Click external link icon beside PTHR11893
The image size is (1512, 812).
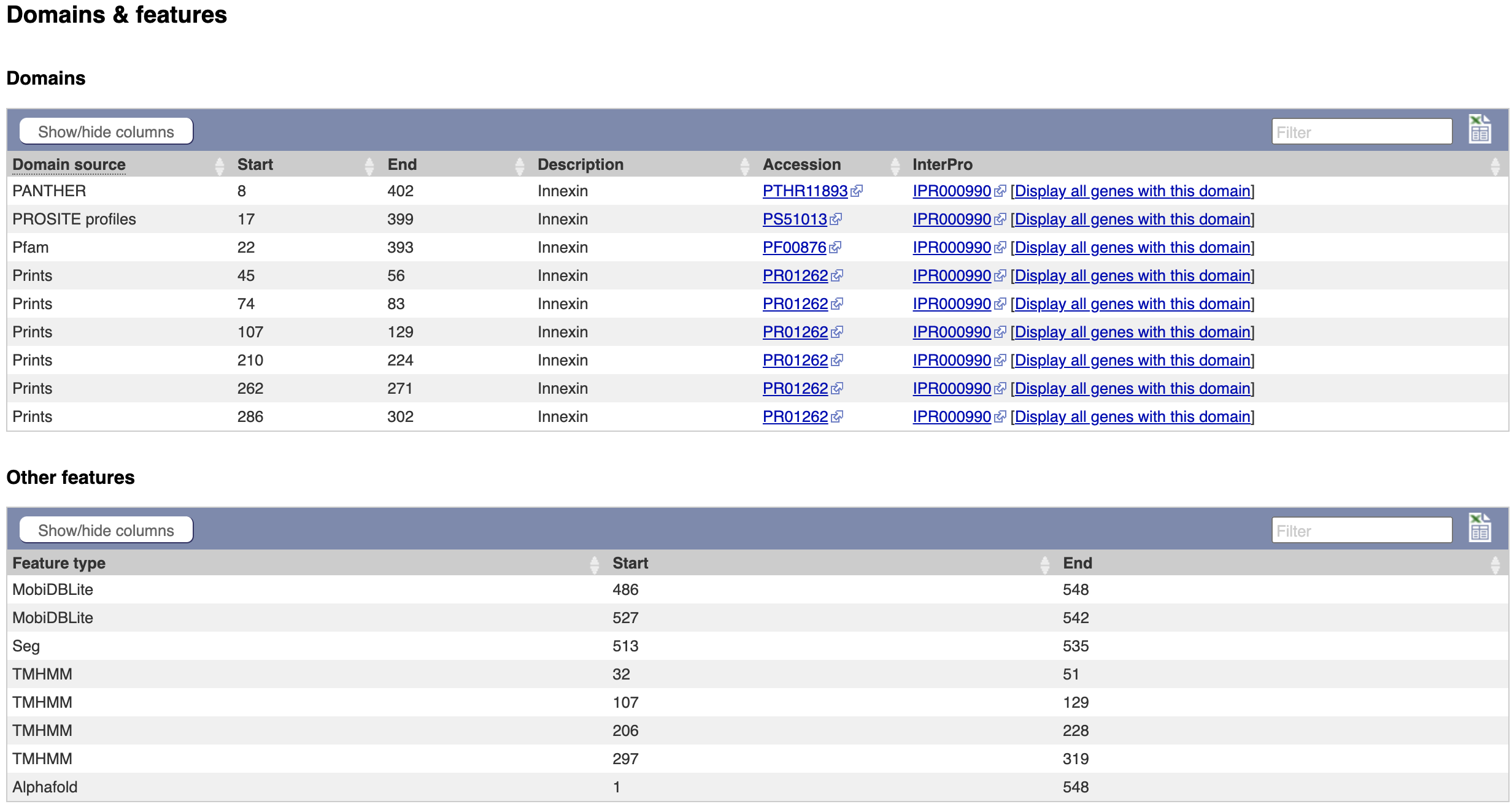click(857, 191)
